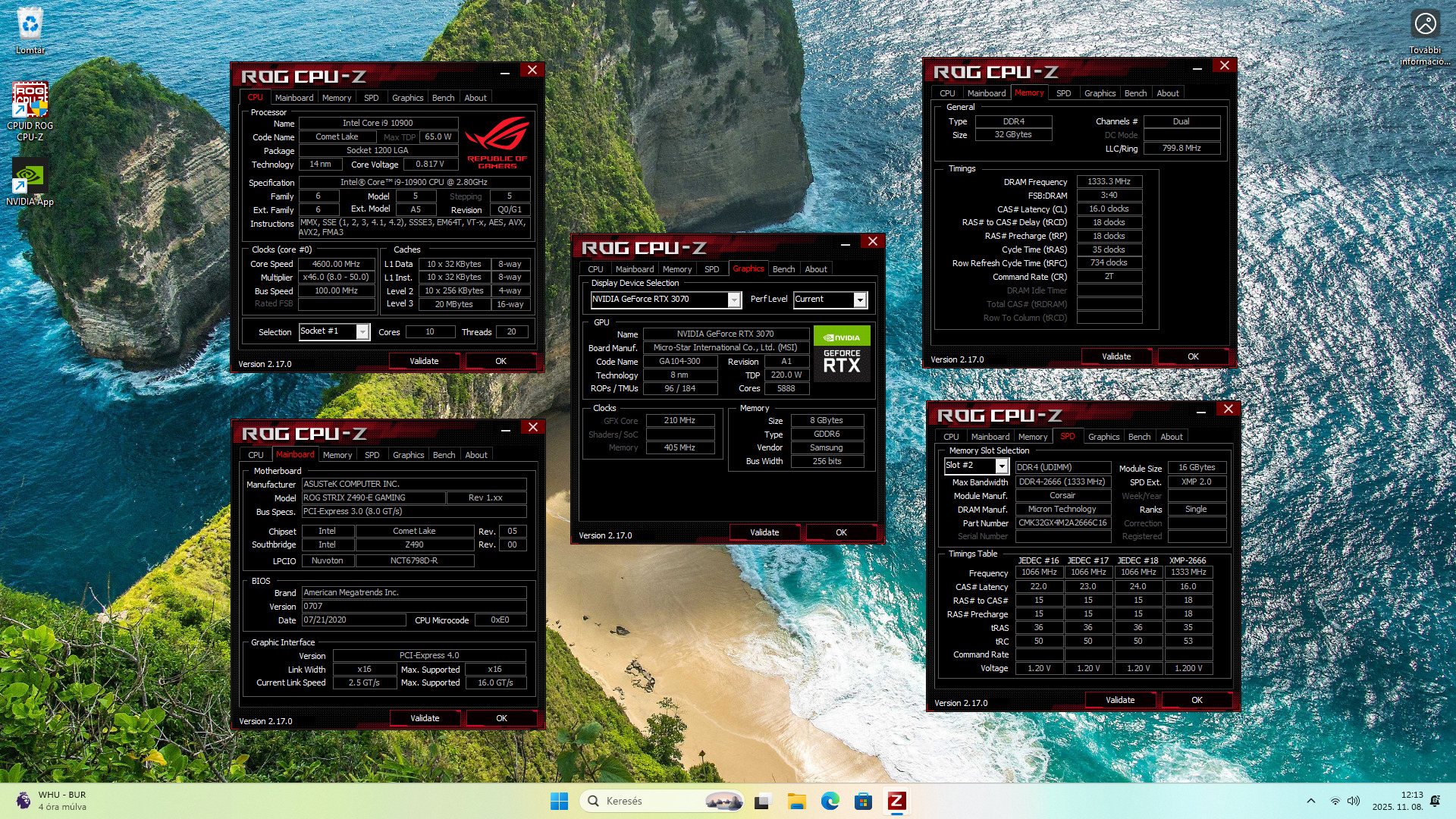Expand the Perf Level Current dropdown

pyautogui.click(x=860, y=300)
